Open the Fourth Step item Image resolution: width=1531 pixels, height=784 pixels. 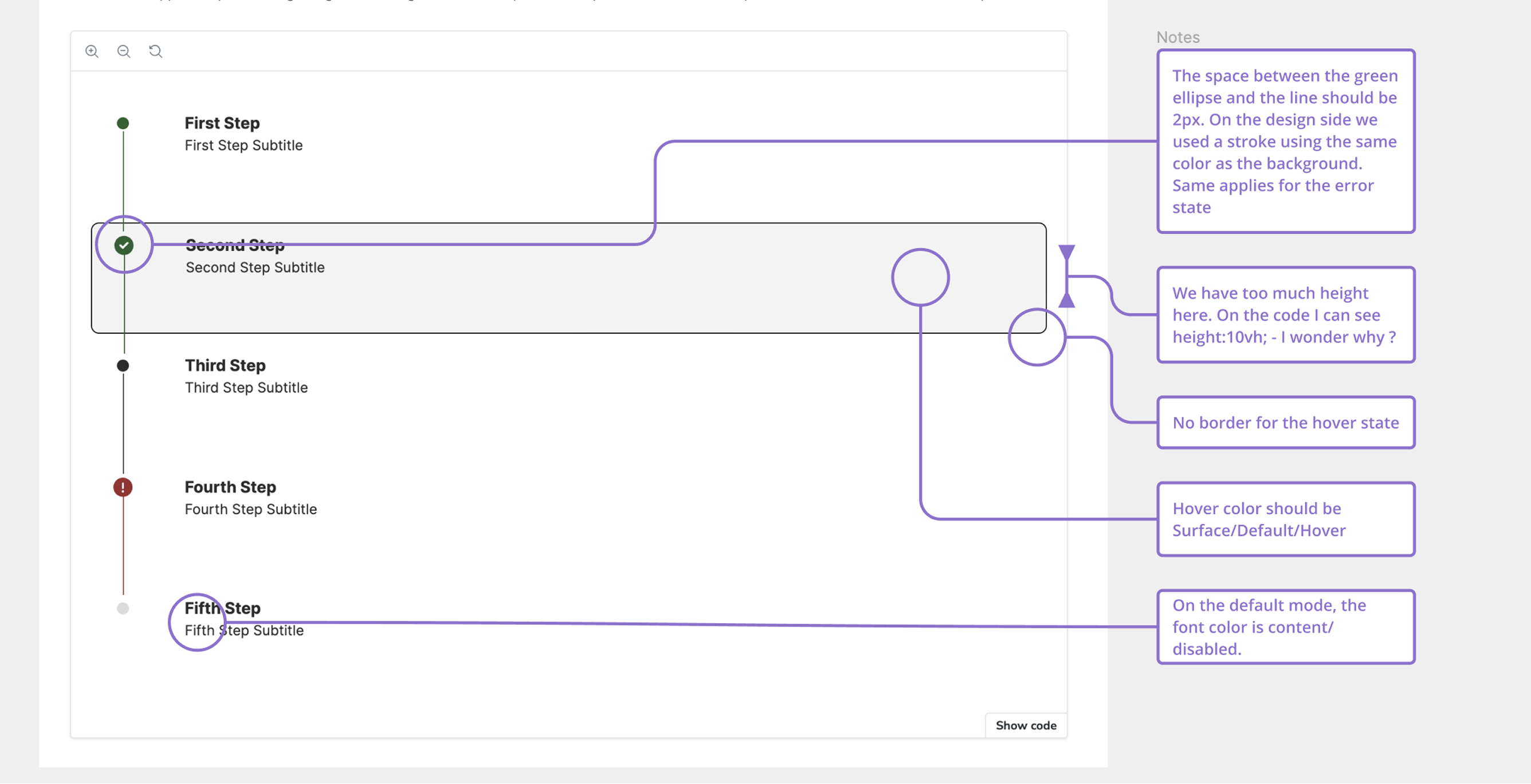tap(230, 487)
